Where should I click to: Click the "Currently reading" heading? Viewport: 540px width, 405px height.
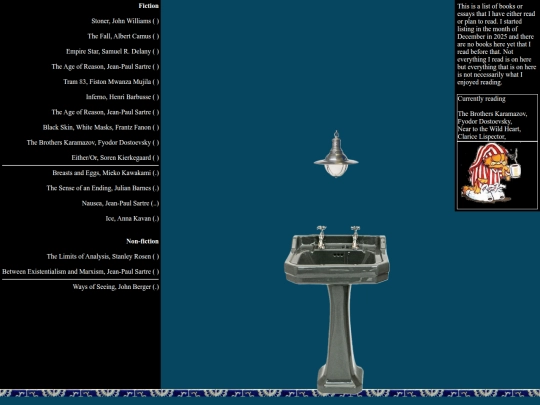click(x=481, y=98)
